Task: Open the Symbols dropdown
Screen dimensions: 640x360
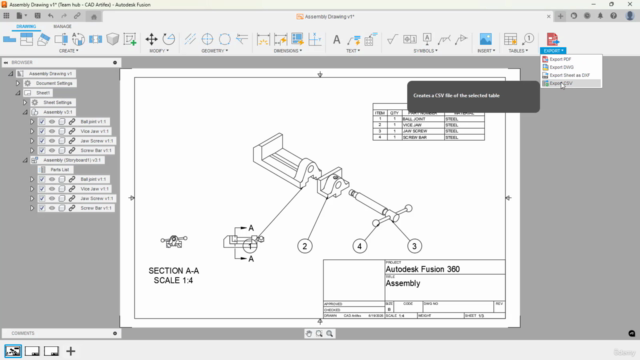Action: [x=425, y=51]
